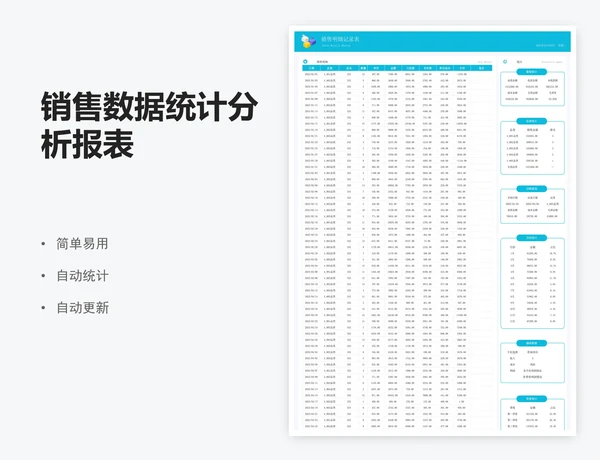This screenshot has height=460, width=600.
Task: Click the round icon heading the statistics sidebar
Action: (505, 62)
